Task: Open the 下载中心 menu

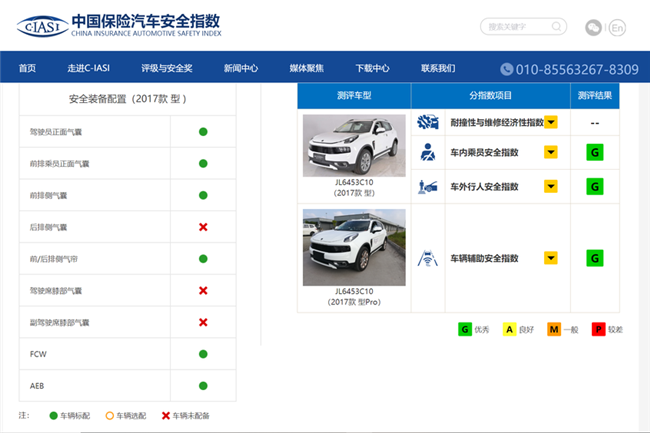Action: click(372, 68)
